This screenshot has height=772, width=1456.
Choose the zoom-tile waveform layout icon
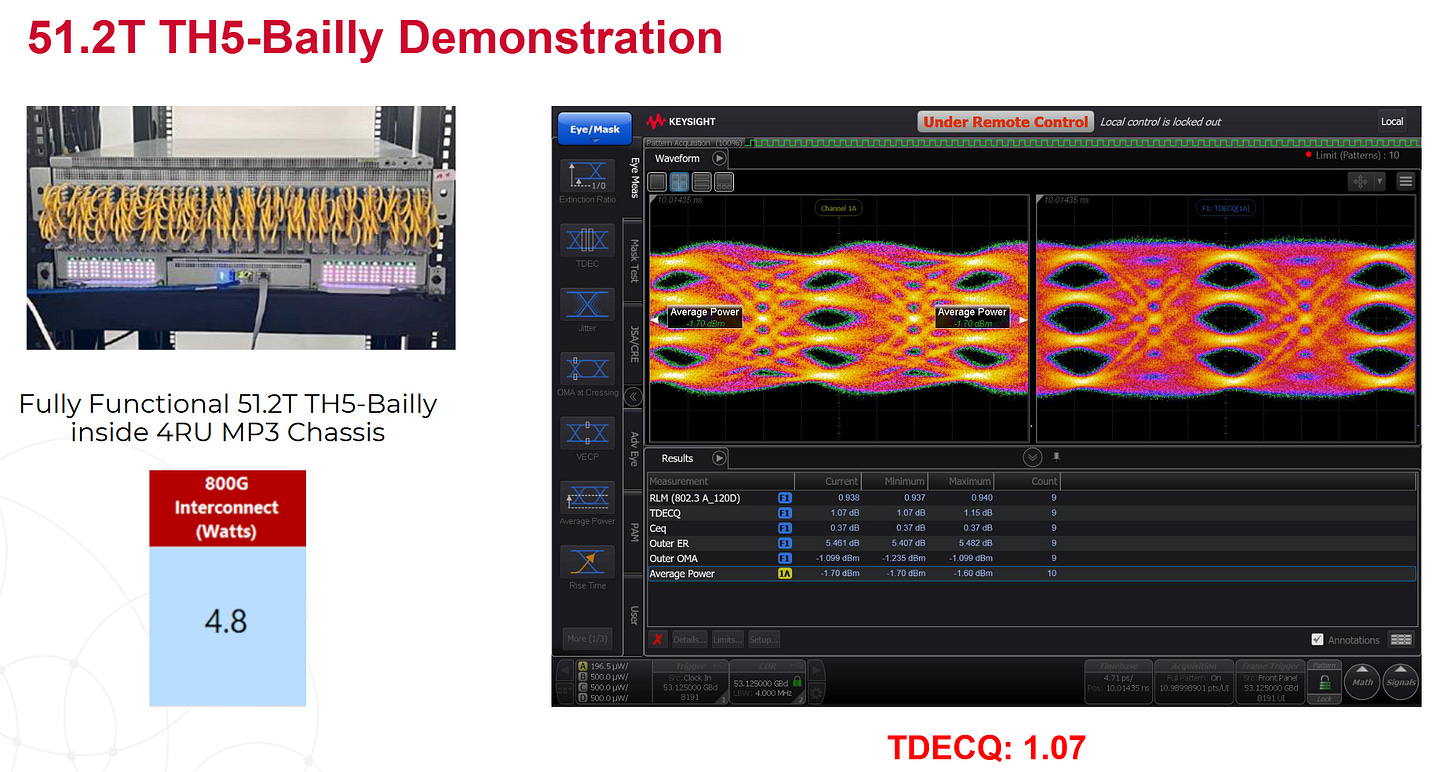click(x=724, y=182)
